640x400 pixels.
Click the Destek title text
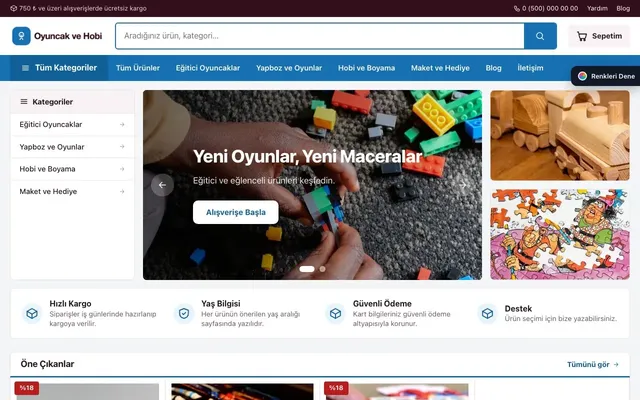[518, 309]
